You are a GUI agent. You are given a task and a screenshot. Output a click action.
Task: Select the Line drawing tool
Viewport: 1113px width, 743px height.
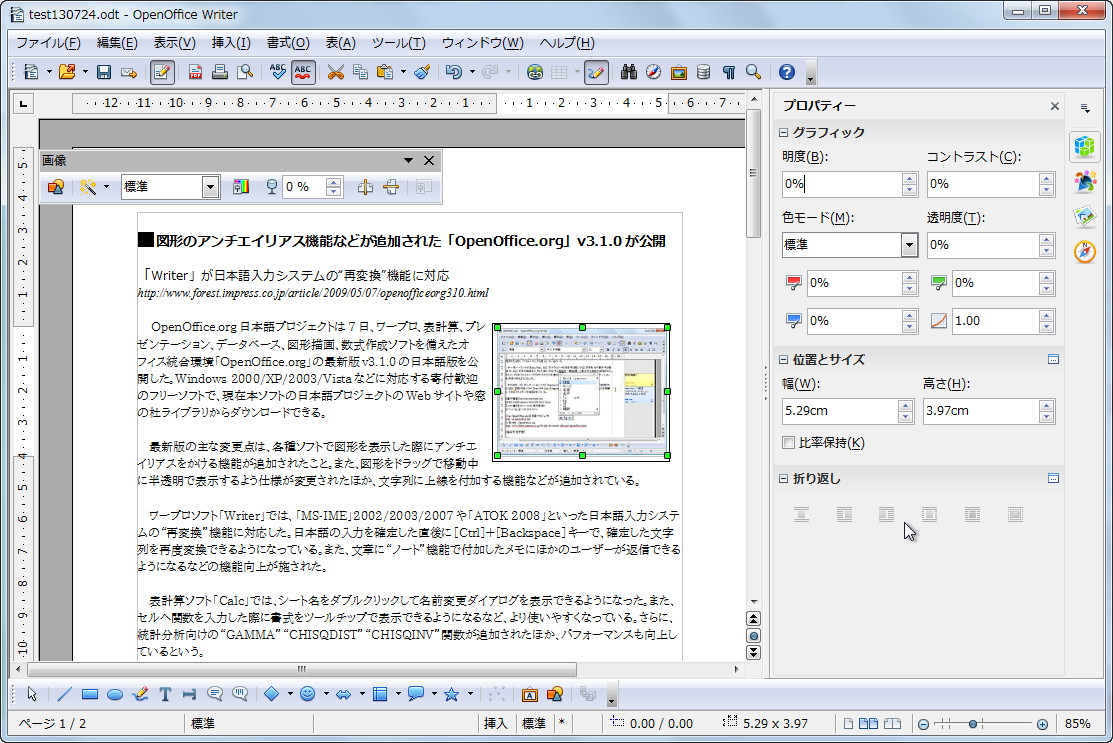click(x=65, y=694)
